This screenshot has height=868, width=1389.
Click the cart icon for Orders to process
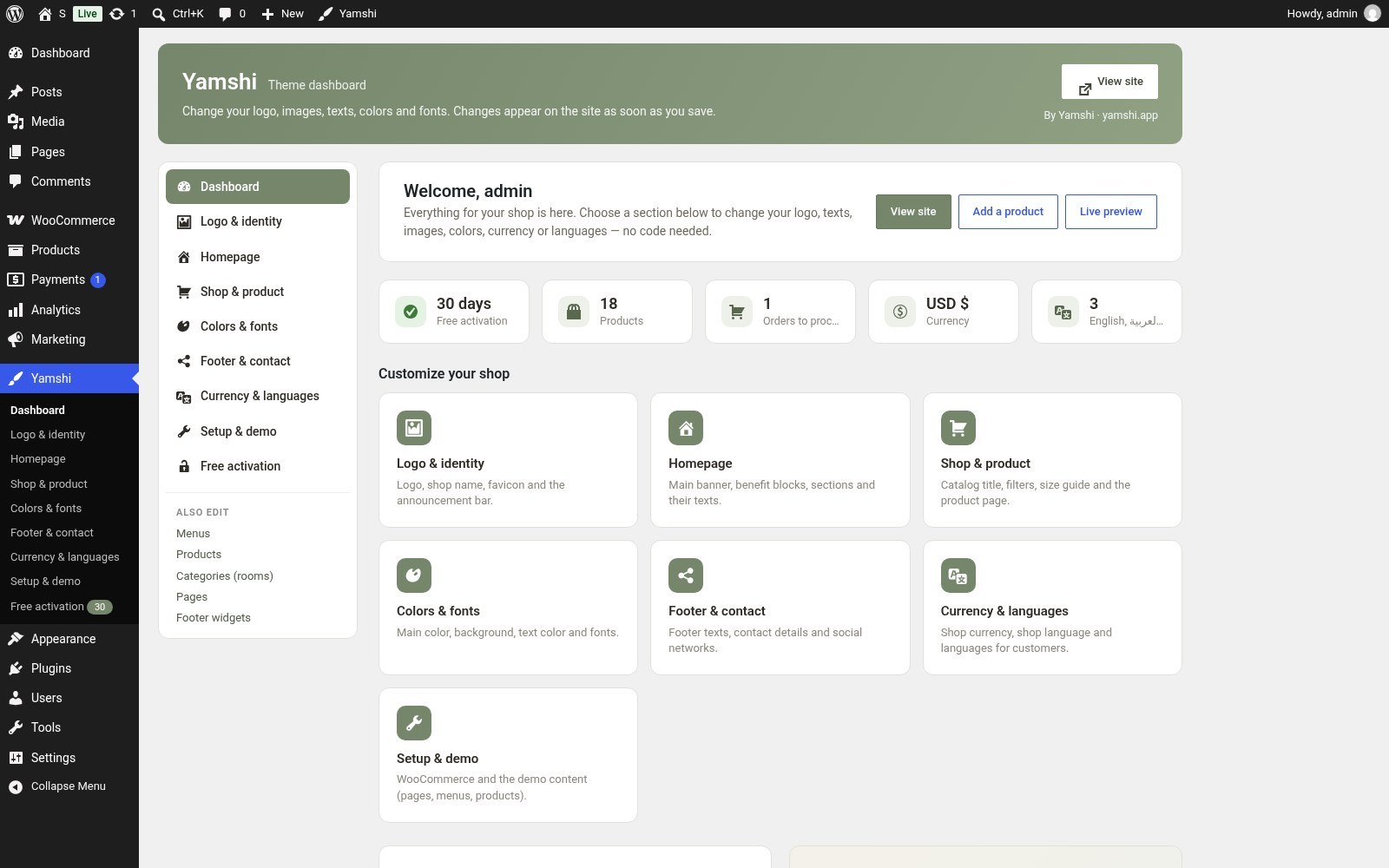coord(737,312)
